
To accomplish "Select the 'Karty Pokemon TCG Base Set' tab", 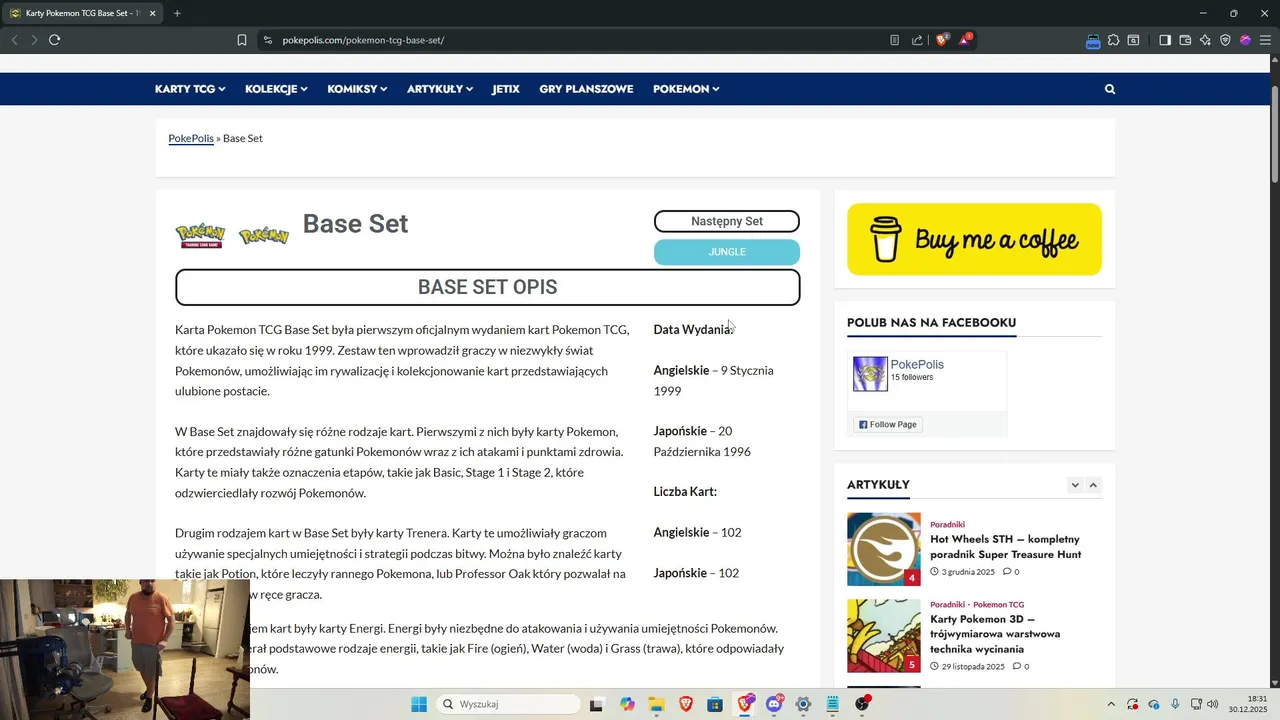I will point(82,13).
